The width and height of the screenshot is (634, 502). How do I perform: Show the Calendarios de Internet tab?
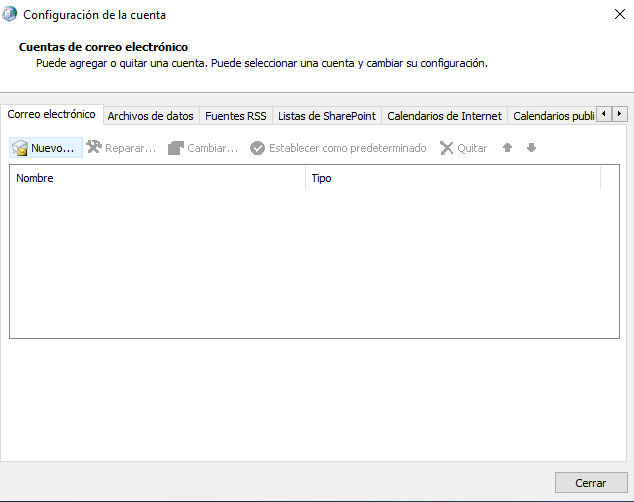click(444, 116)
